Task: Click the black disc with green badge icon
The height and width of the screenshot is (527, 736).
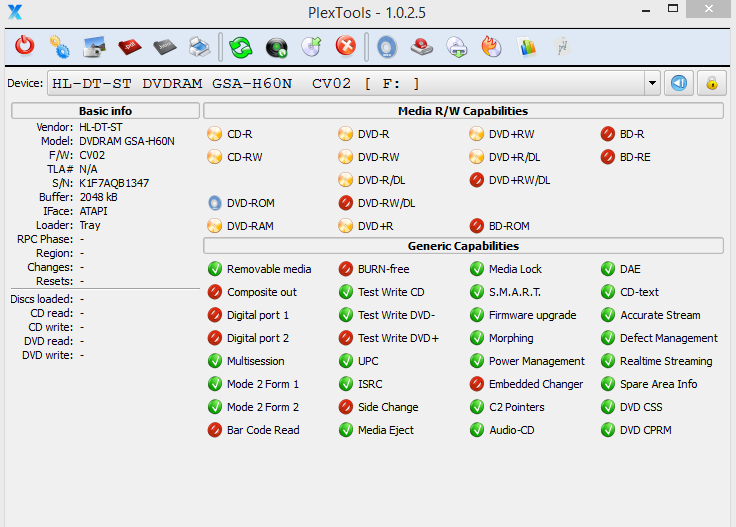Action: point(276,47)
